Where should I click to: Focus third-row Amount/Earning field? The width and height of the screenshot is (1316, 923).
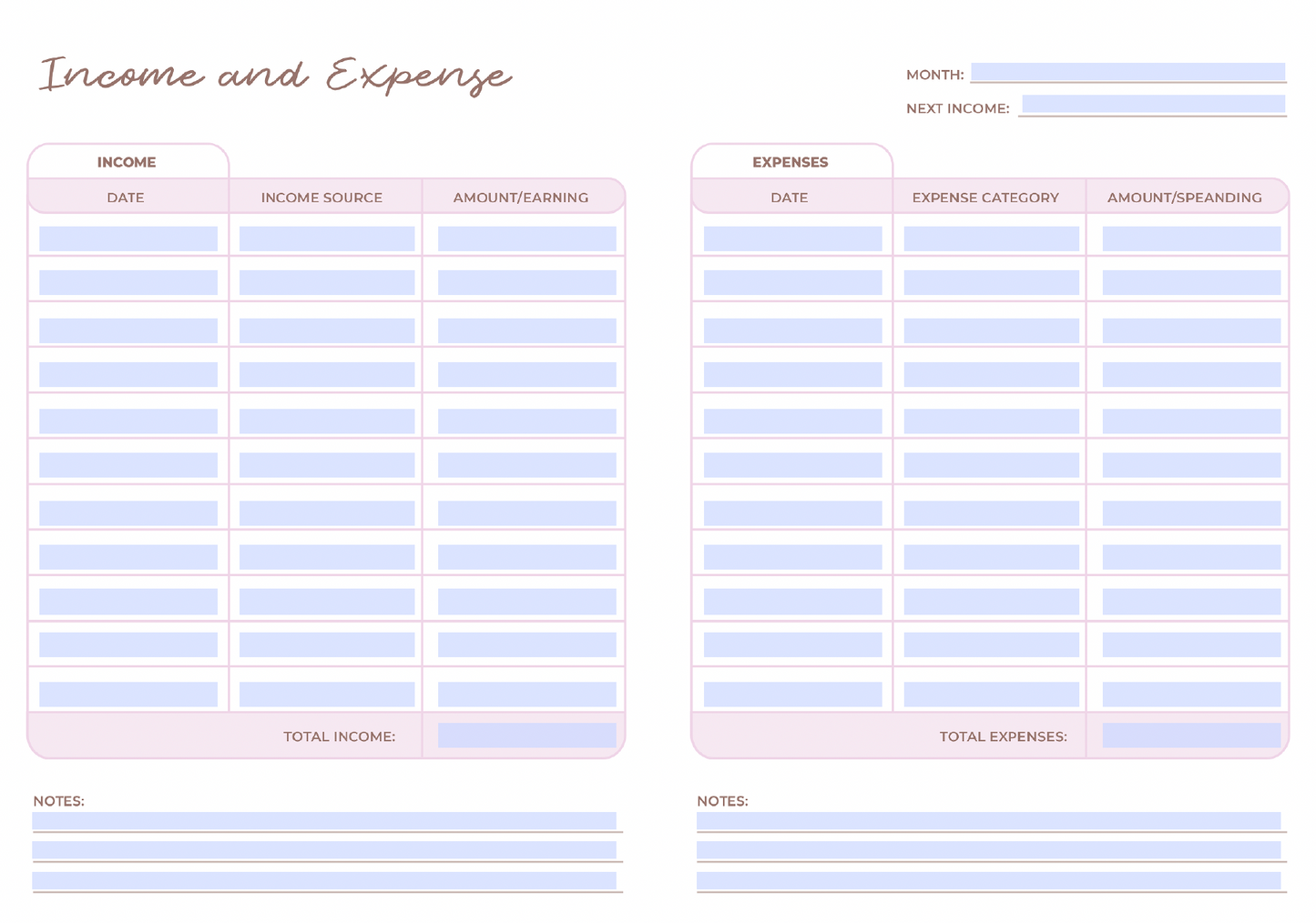(527, 330)
